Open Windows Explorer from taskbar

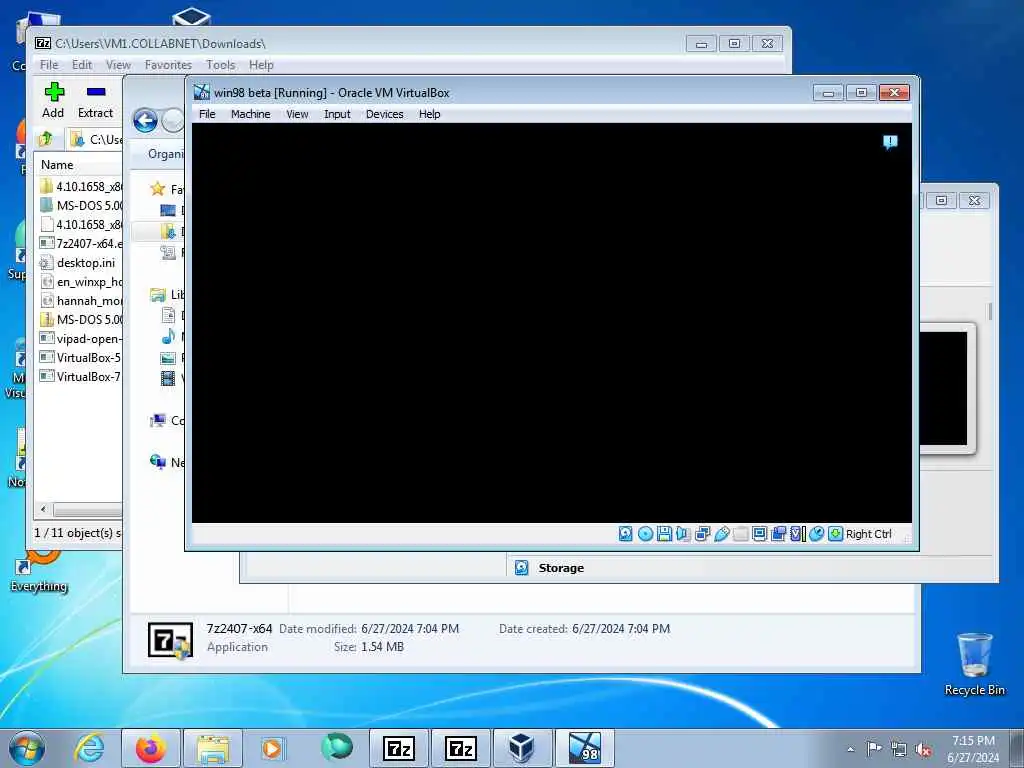point(212,748)
